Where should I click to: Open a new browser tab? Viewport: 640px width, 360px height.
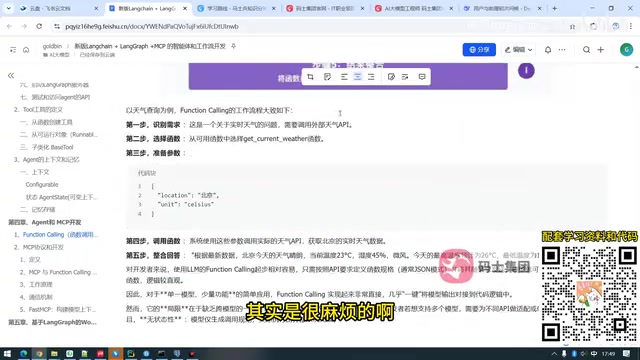coord(554,8)
